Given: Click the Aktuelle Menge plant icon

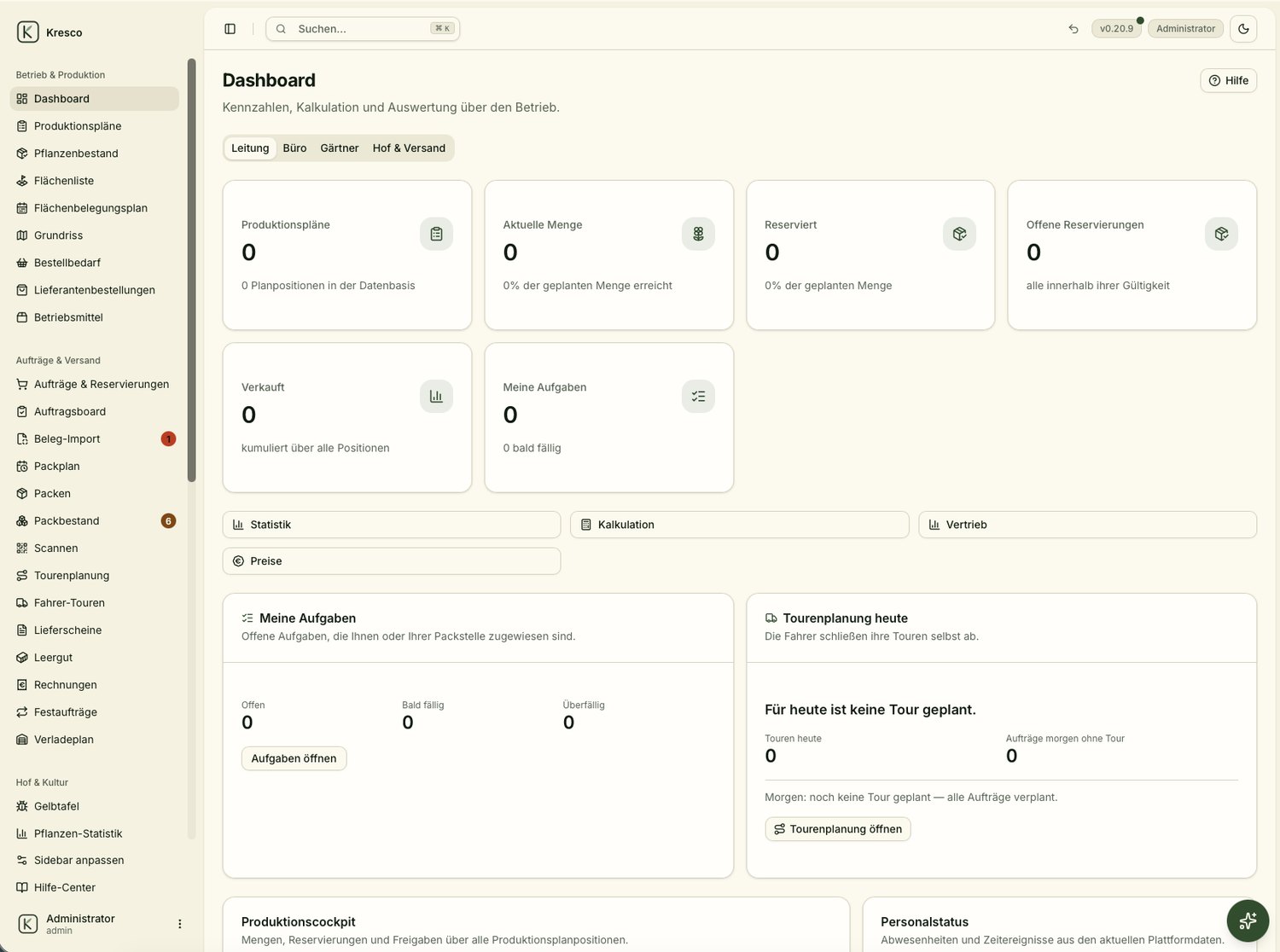Looking at the screenshot, I should [x=698, y=234].
